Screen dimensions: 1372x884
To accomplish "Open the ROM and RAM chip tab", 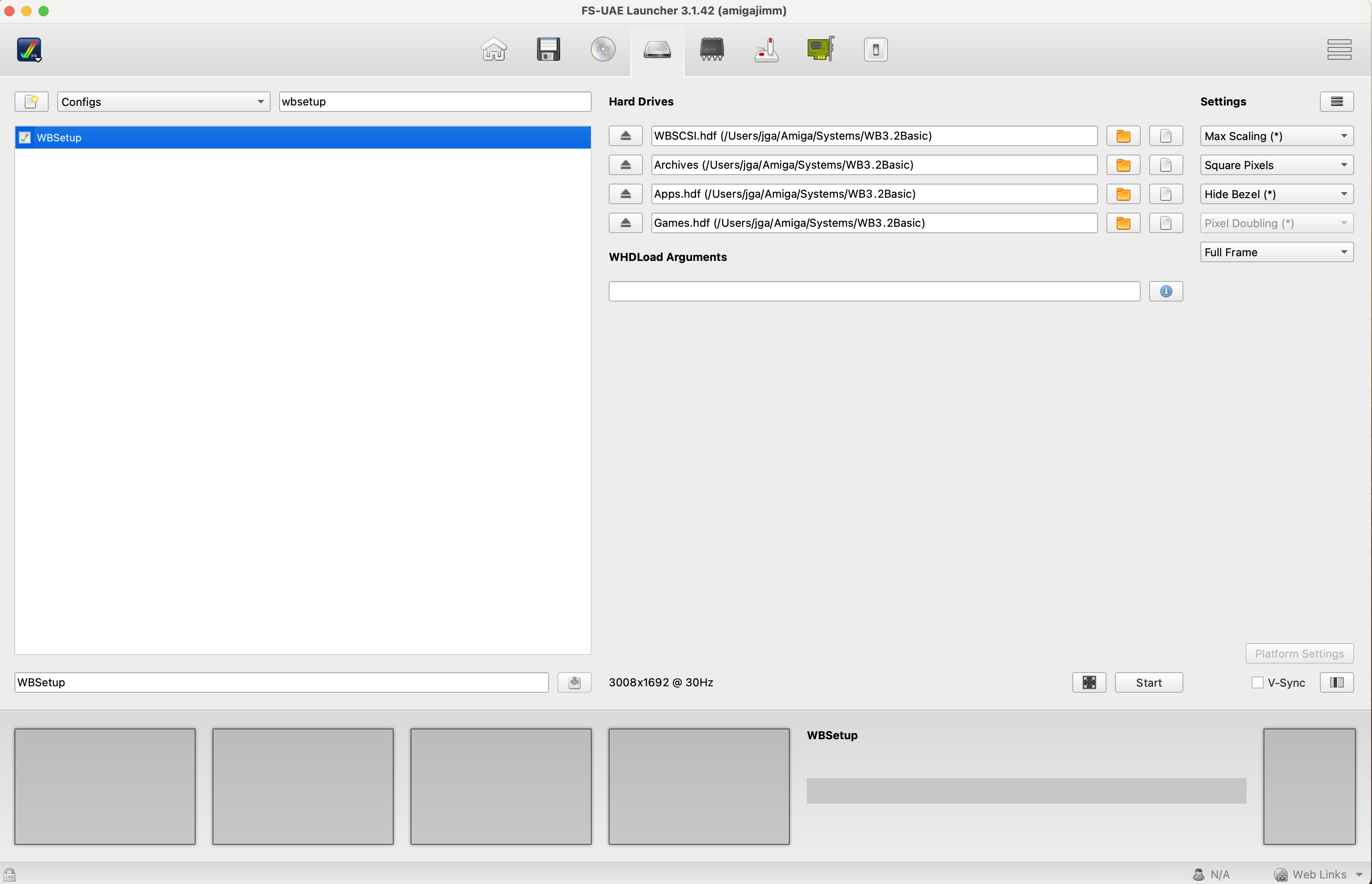I will click(712, 50).
